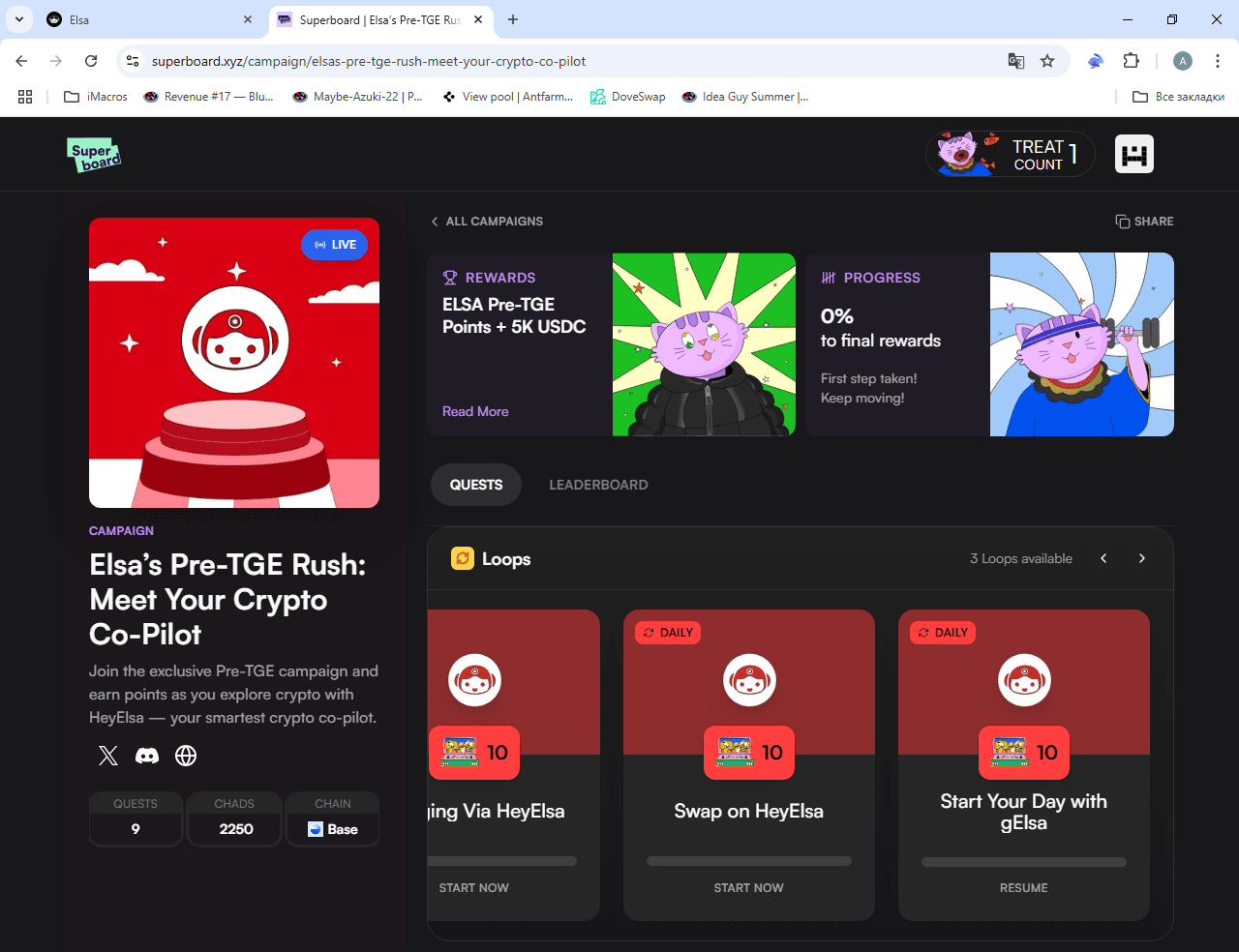
Task: Go back to ALL CAMPAIGNS
Action: click(487, 222)
